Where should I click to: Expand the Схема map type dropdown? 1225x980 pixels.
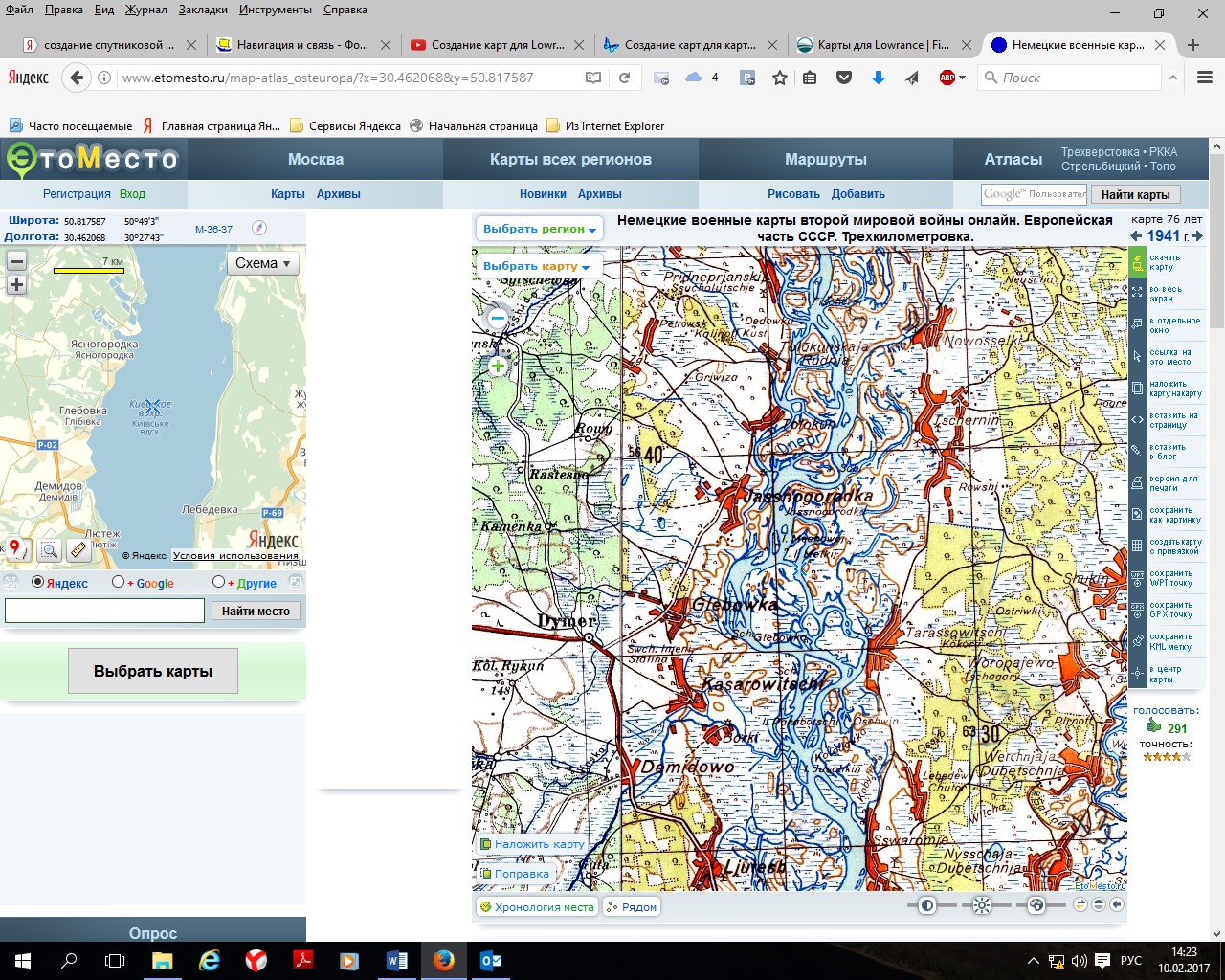click(262, 263)
